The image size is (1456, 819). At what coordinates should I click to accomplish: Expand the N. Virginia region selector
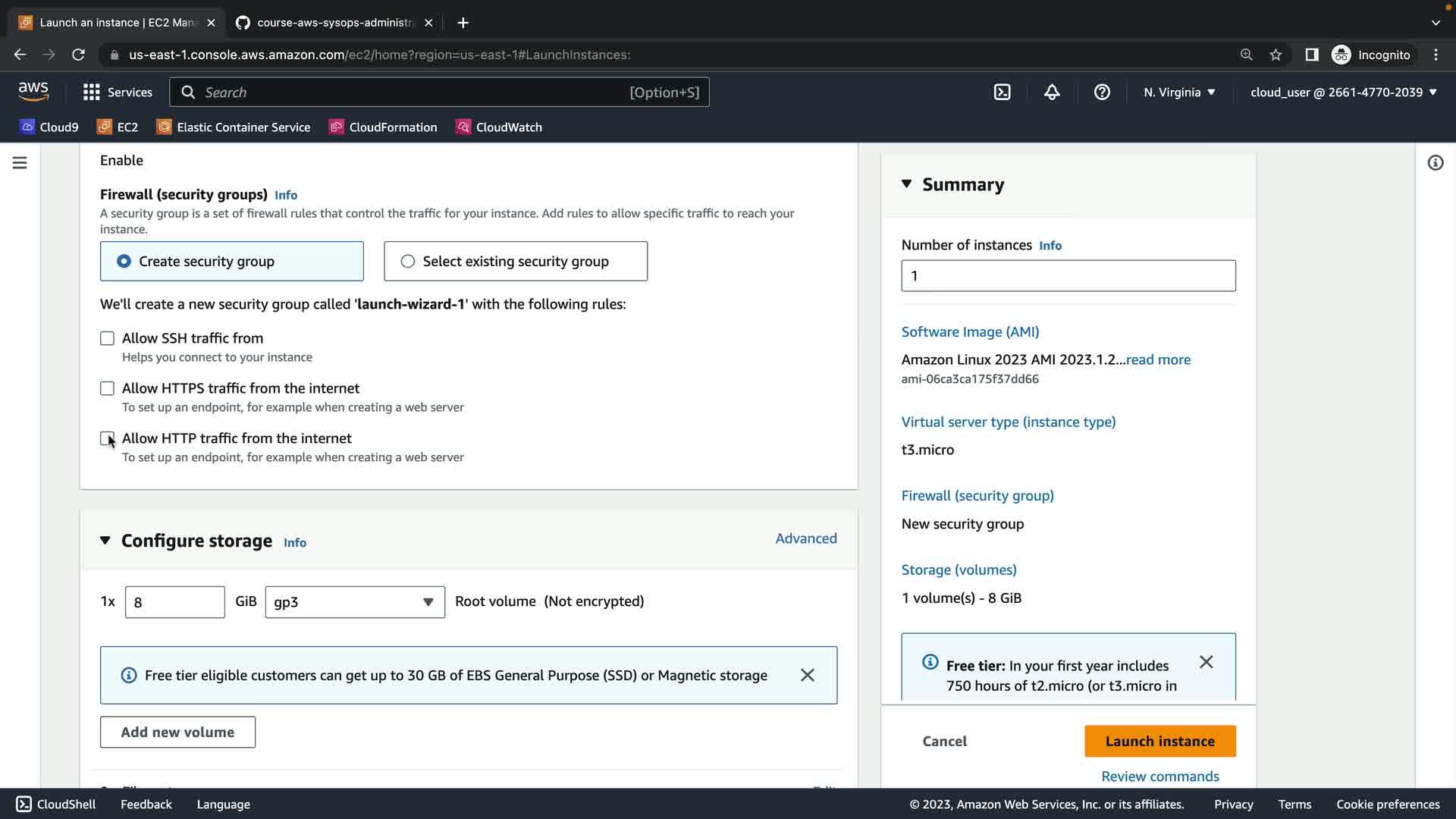pos(1179,92)
